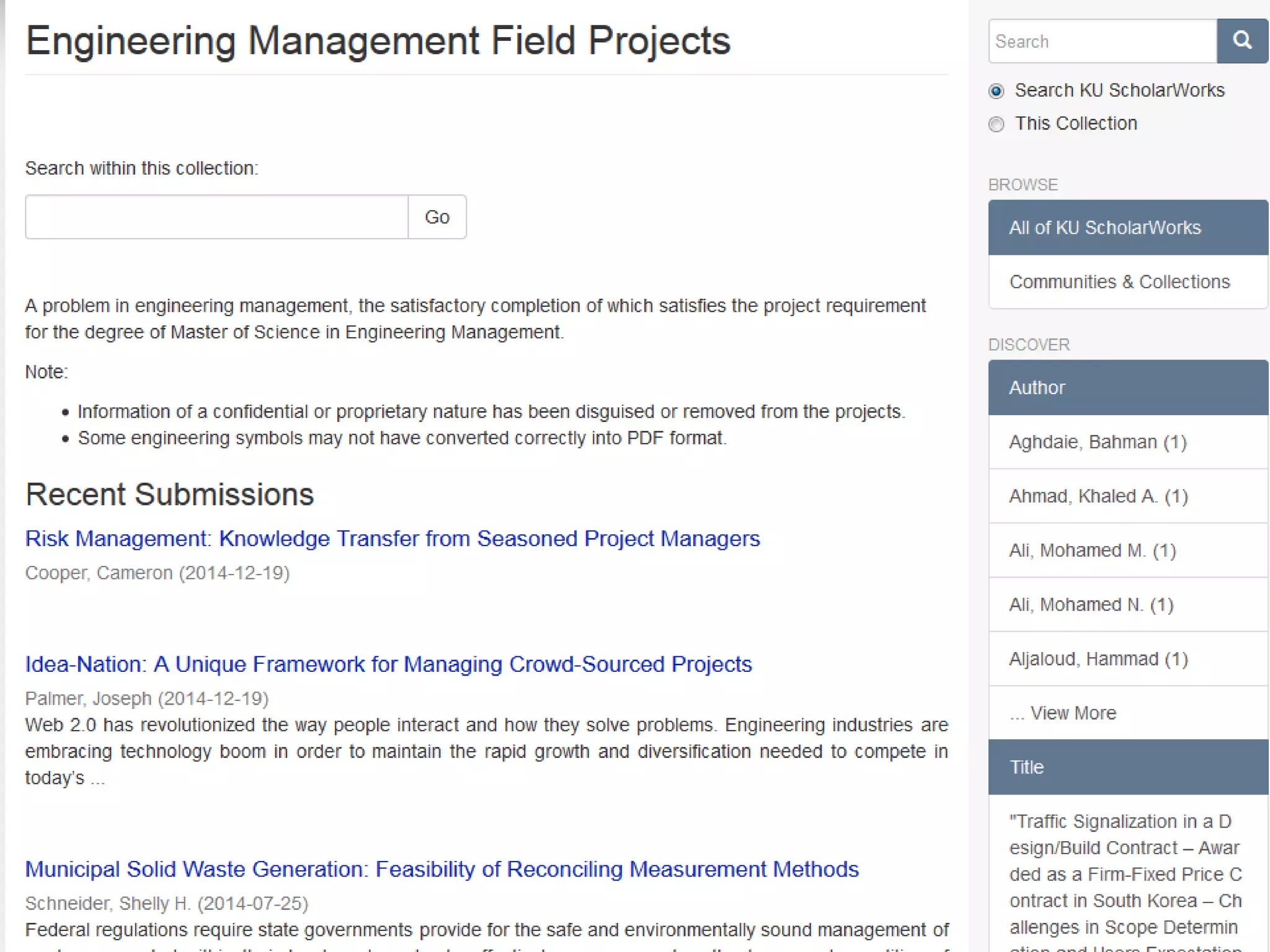Image resolution: width=1270 pixels, height=952 pixels.
Task: Filter by author Aghdaie, Bahman
Action: click(1097, 442)
